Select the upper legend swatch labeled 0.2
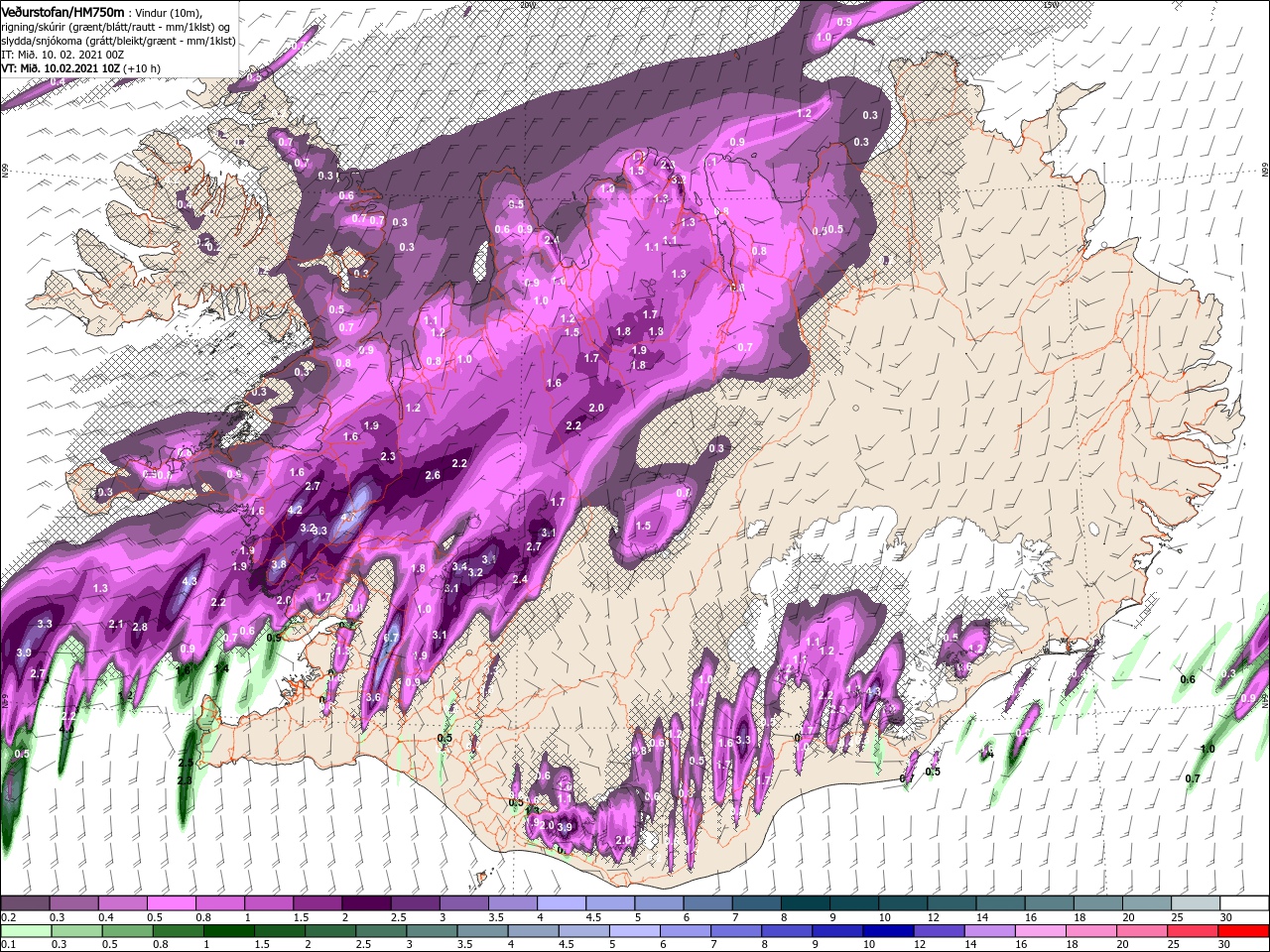This screenshot has width=1270, height=952. [x=24, y=903]
